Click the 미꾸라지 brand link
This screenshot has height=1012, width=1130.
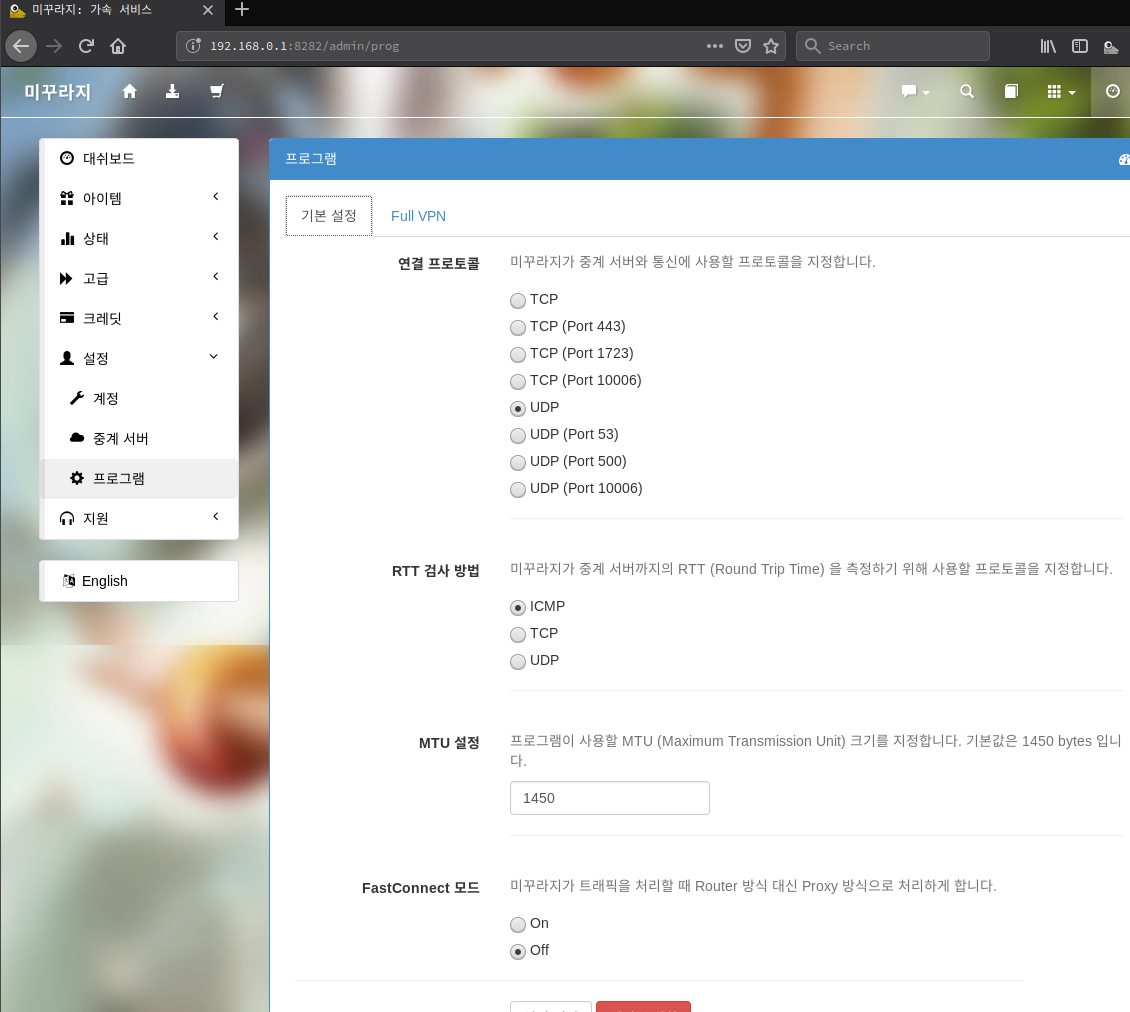57,92
